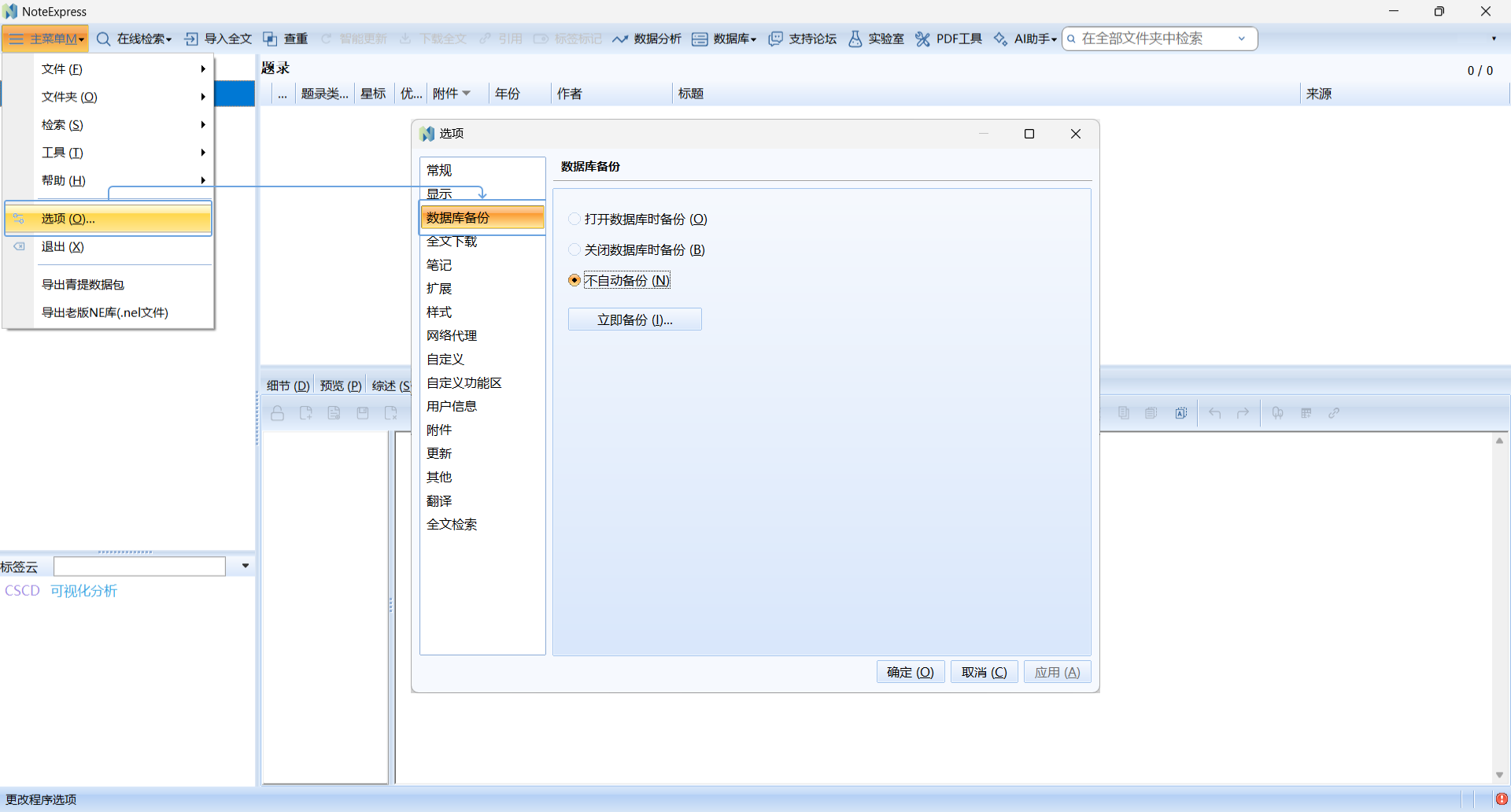Click the table grid icon in detail toolbar
Image resolution: width=1511 pixels, height=812 pixels.
(x=1306, y=413)
